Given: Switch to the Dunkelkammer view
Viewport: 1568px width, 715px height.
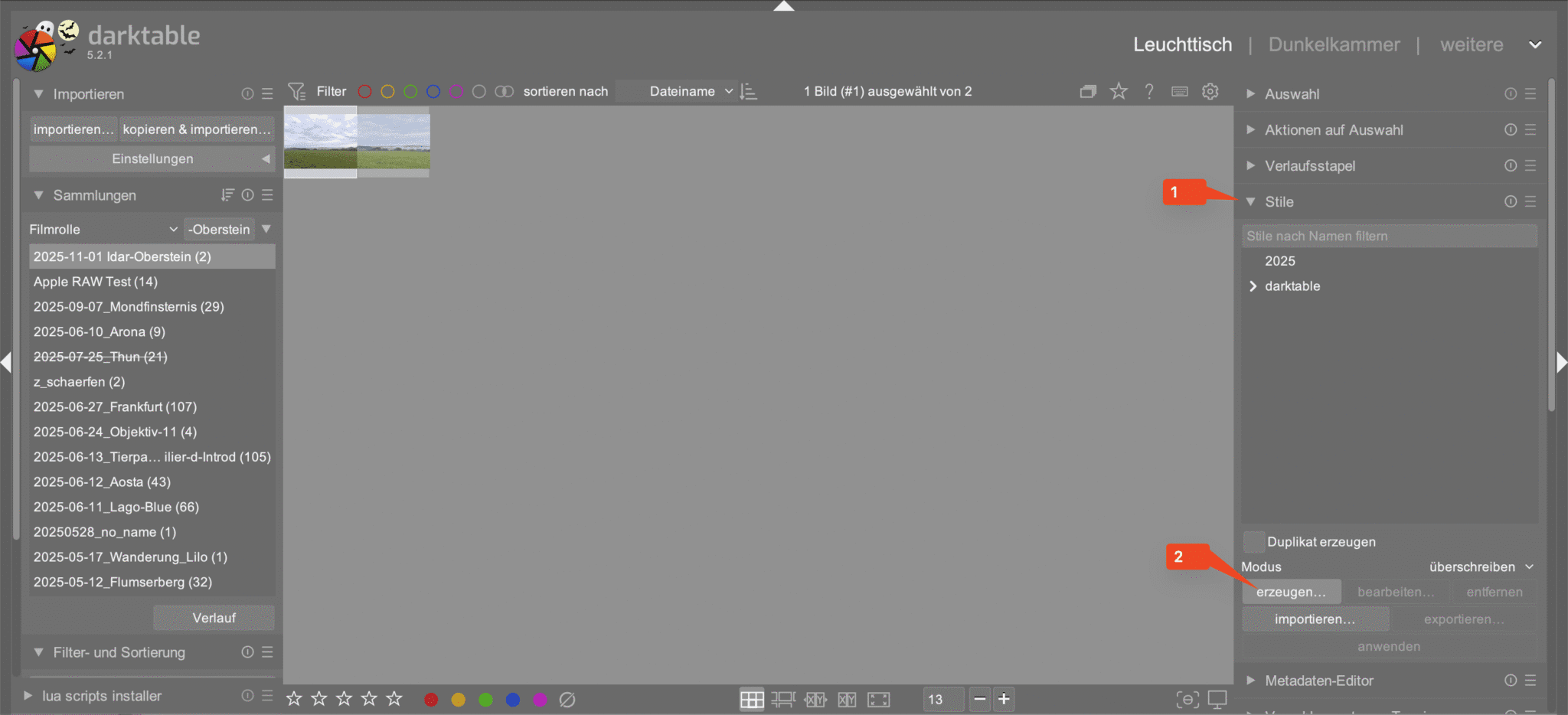Looking at the screenshot, I should 1334,45.
